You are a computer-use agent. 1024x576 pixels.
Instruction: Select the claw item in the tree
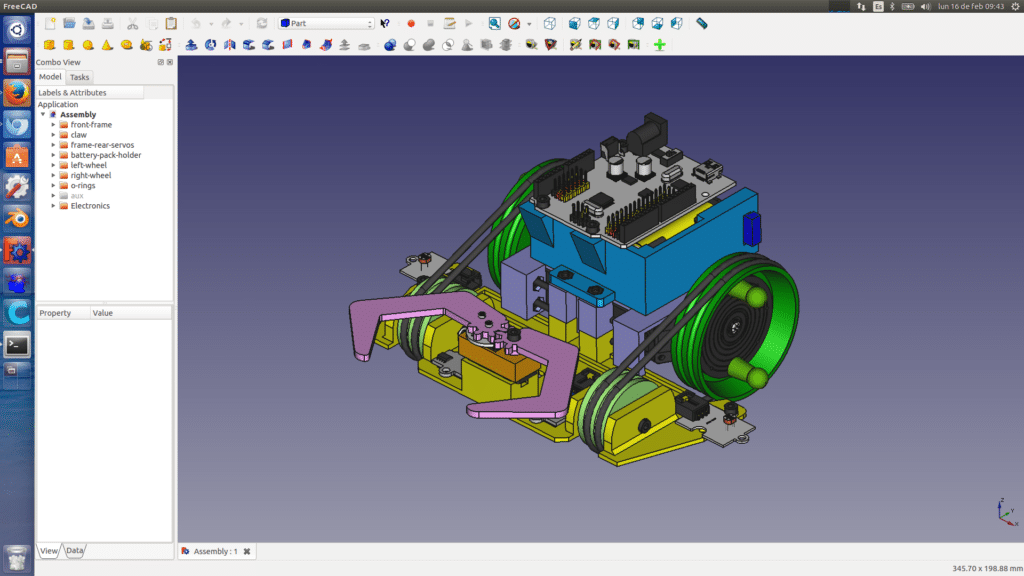[79, 134]
